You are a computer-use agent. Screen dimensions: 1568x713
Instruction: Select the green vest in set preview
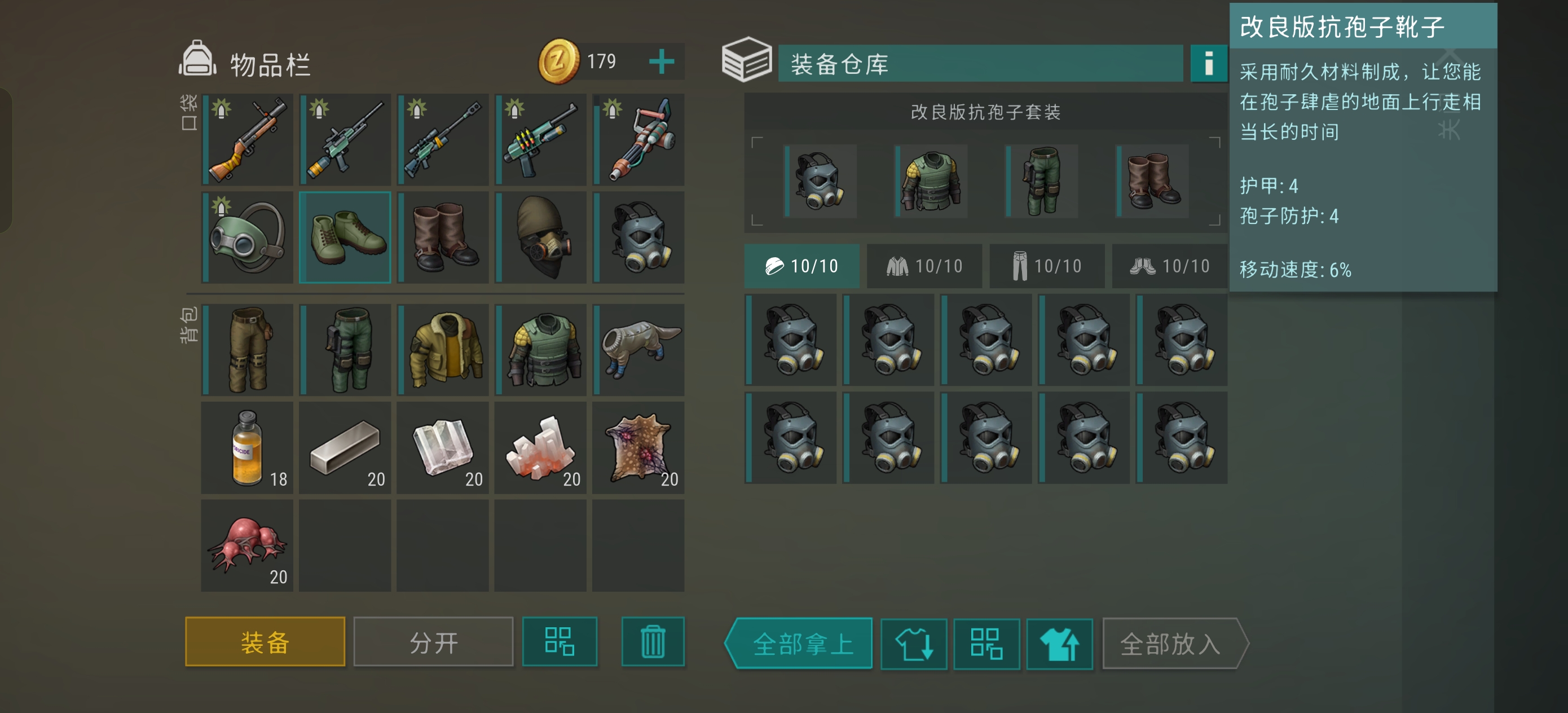click(x=931, y=181)
